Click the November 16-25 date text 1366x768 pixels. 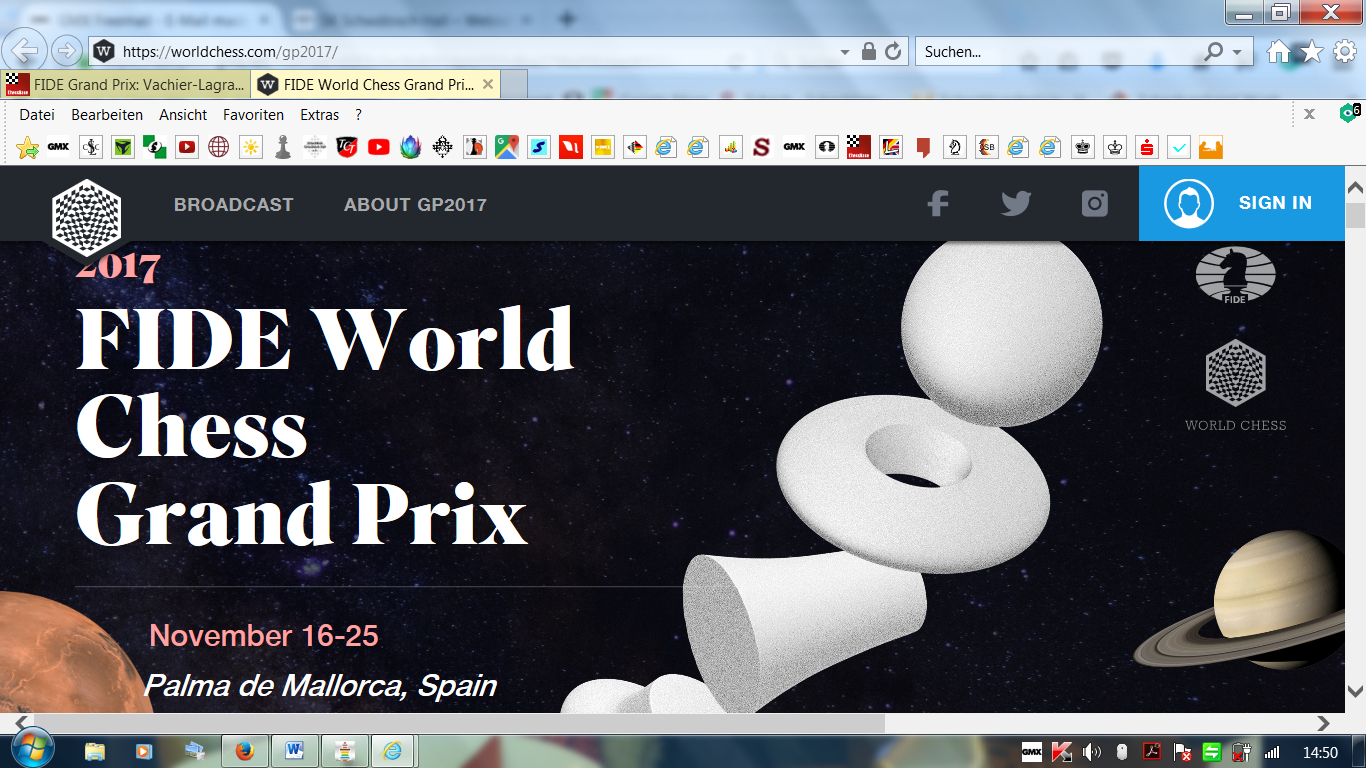pos(264,636)
